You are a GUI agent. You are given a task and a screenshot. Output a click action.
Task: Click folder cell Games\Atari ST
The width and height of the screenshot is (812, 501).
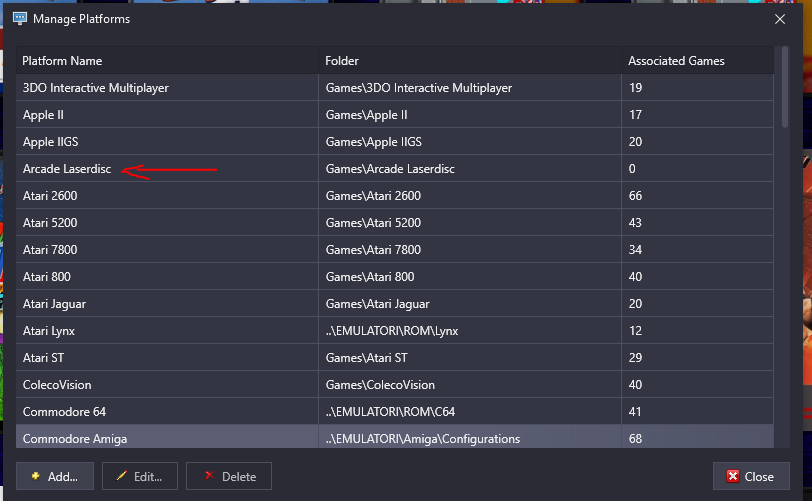(470, 357)
